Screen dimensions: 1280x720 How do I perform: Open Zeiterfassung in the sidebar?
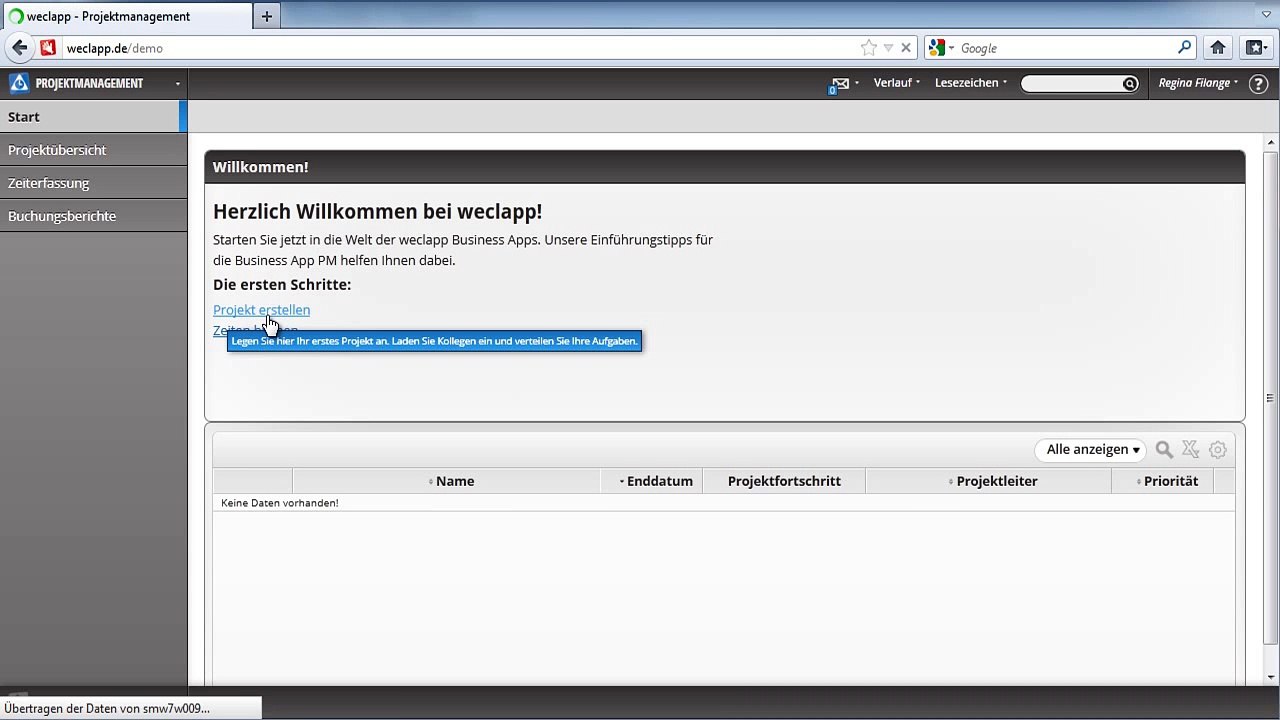(x=93, y=183)
